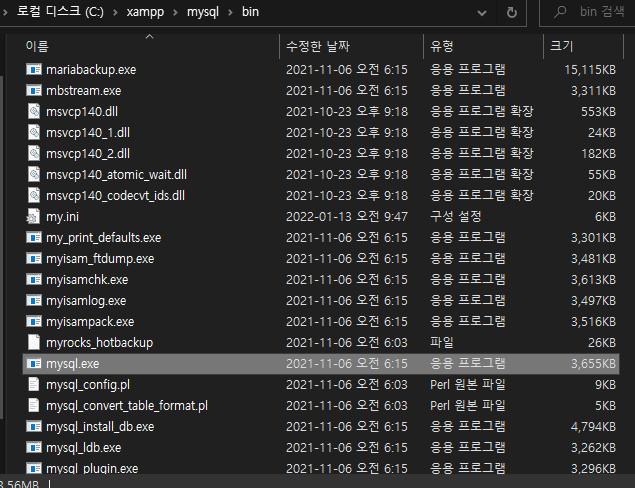
Task: Select file name msvcp140_atomic_wait.dll
Action: 116,175
